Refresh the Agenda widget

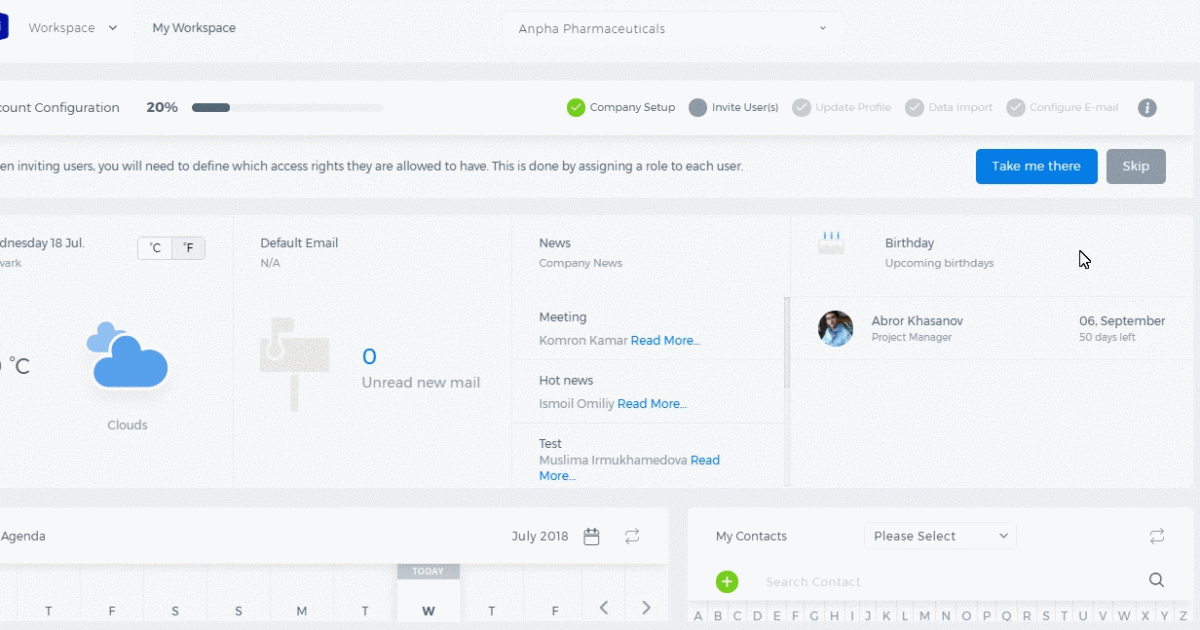(632, 537)
